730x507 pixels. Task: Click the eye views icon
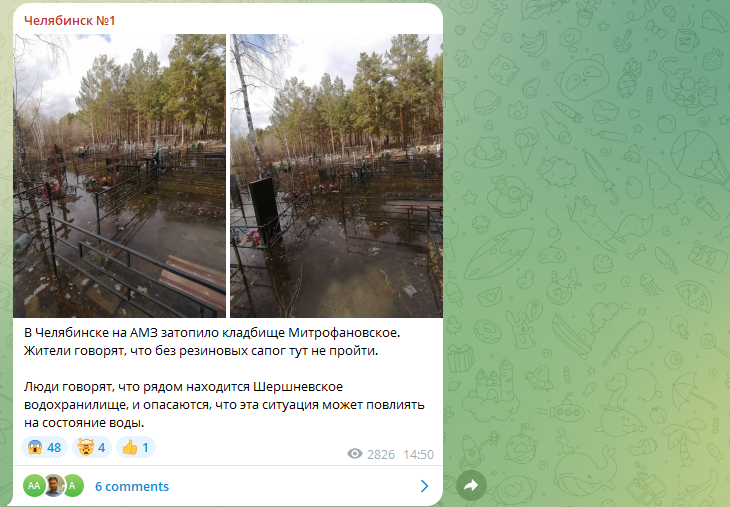click(x=355, y=454)
